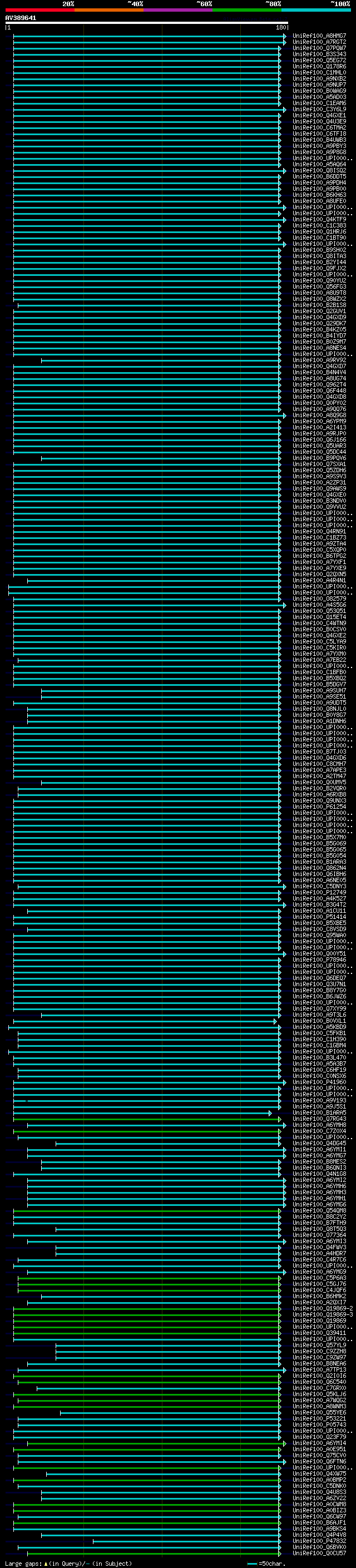Screen dimensions: 356x1568
Task: Select hit label UniRef100_P51414
Action: pyautogui.click(x=319, y=918)
